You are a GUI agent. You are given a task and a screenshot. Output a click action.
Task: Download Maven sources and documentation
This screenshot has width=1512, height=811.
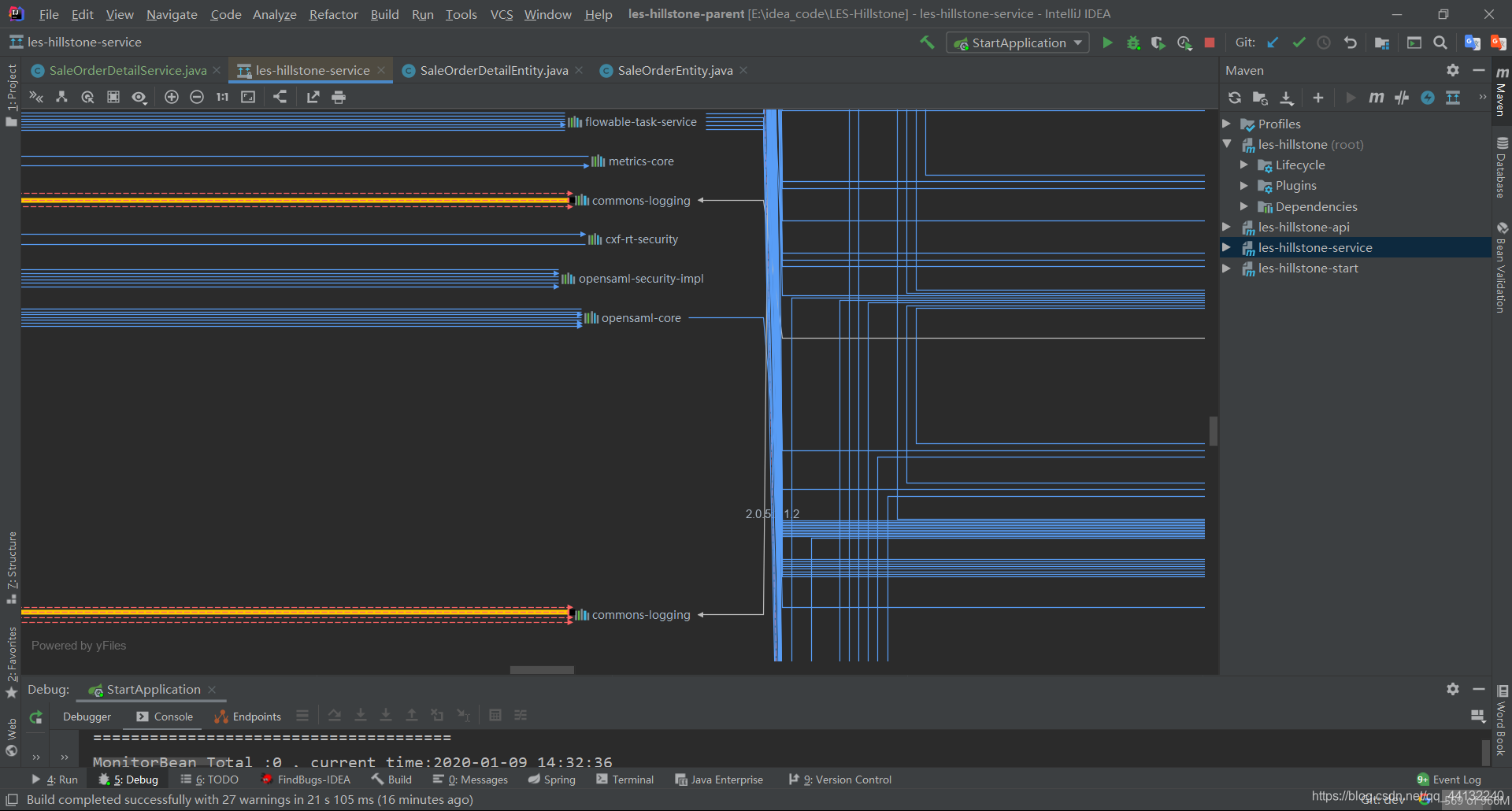[x=1286, y=98]
